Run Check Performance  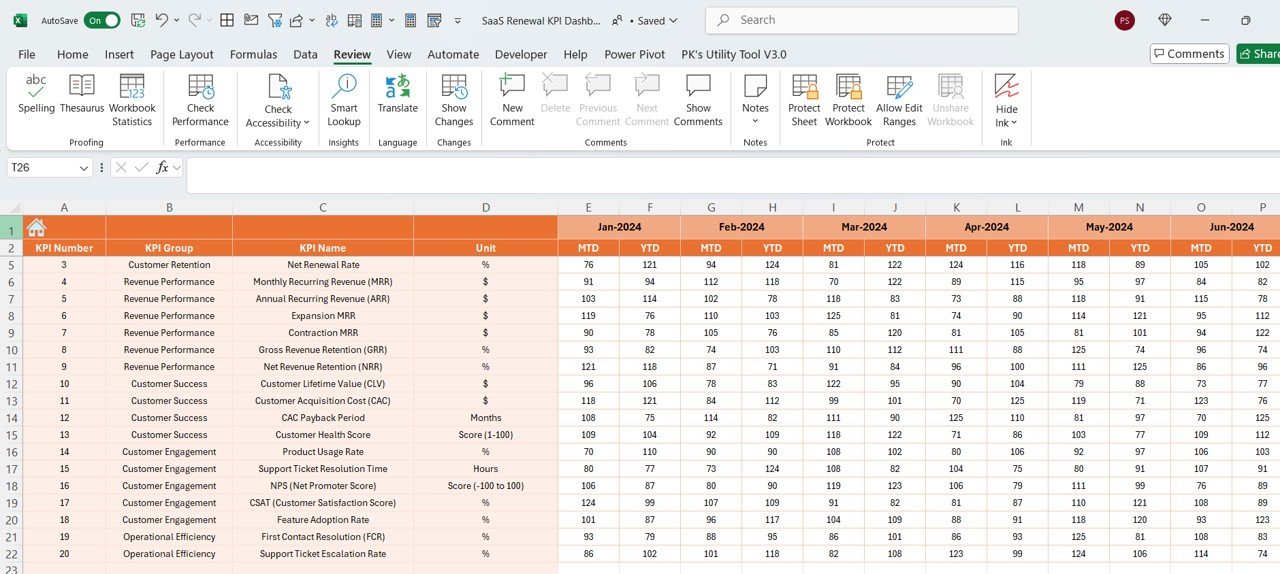[200, 101]
